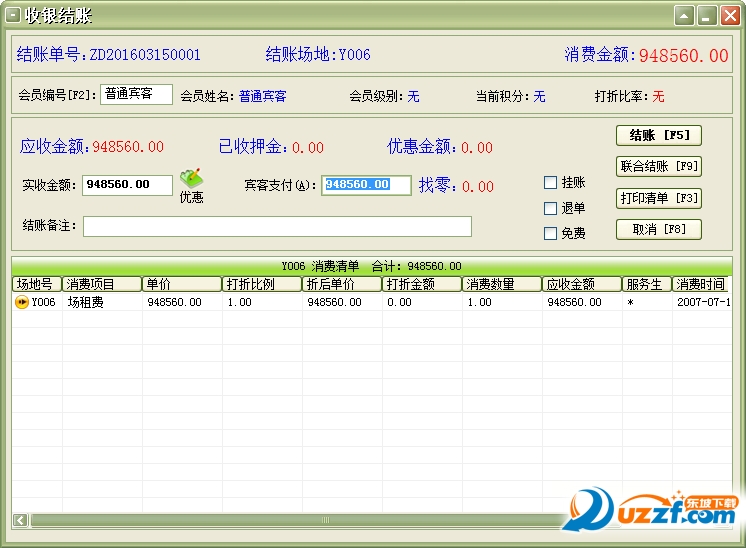This screenshot has height=548, width=746.
Task: Click the 结账场地:Y006 text
Action: pyautogui.click(x=318, y=54)
